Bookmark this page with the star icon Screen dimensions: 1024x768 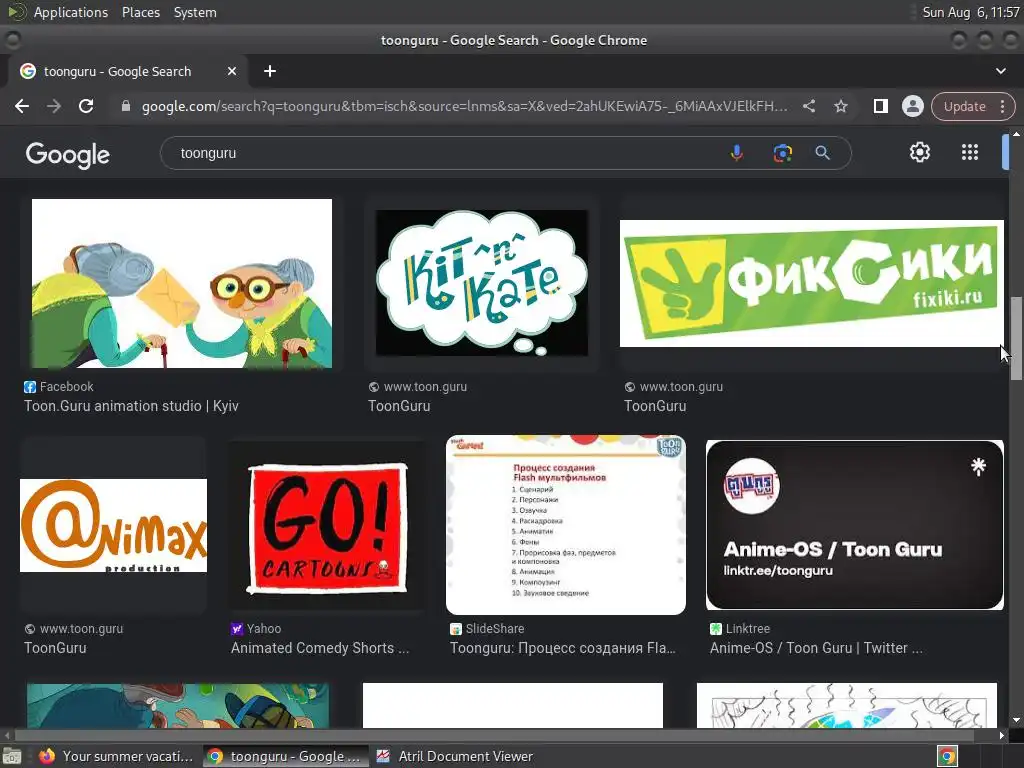841,106
